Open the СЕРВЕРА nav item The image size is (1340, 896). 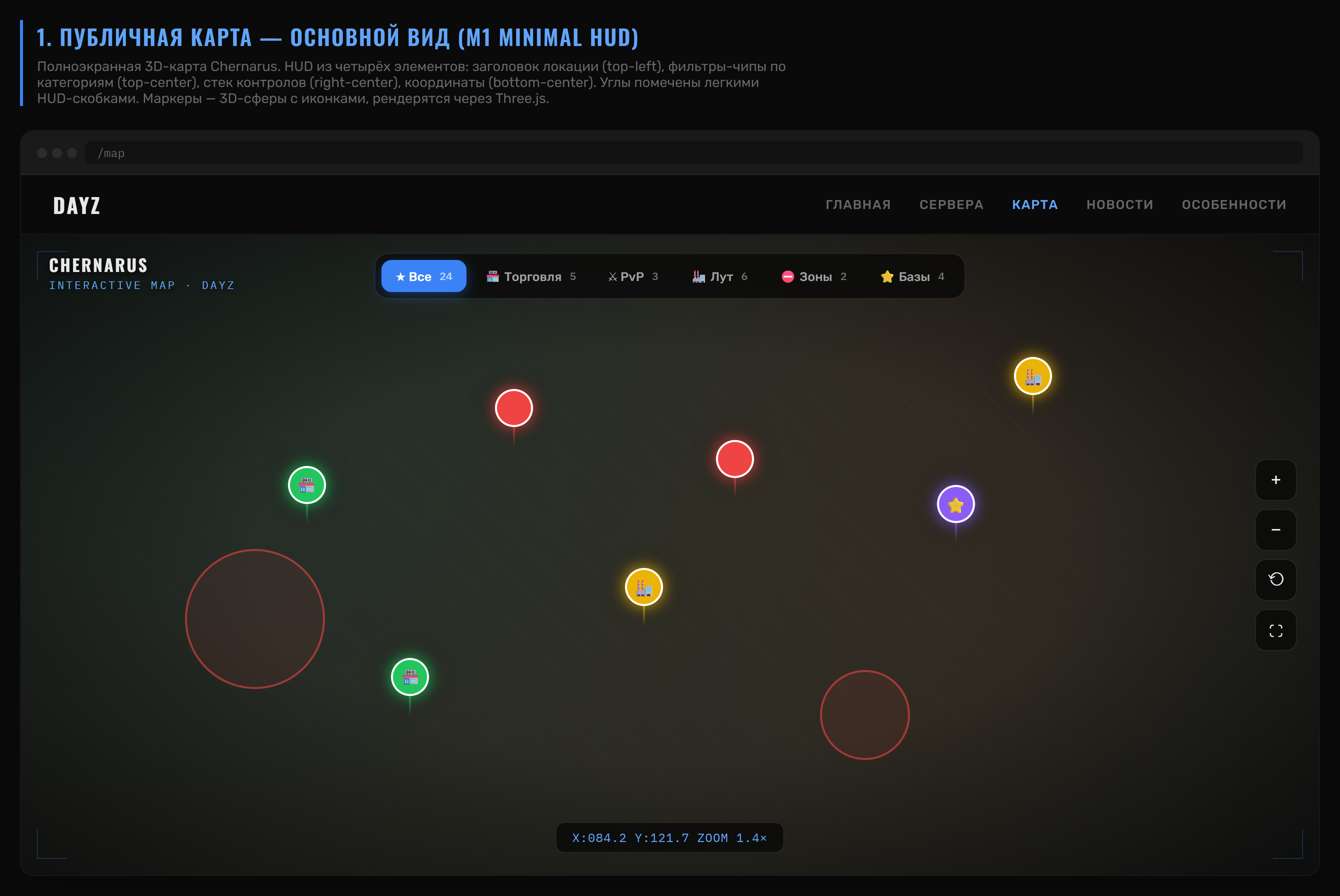pos(951,205)
